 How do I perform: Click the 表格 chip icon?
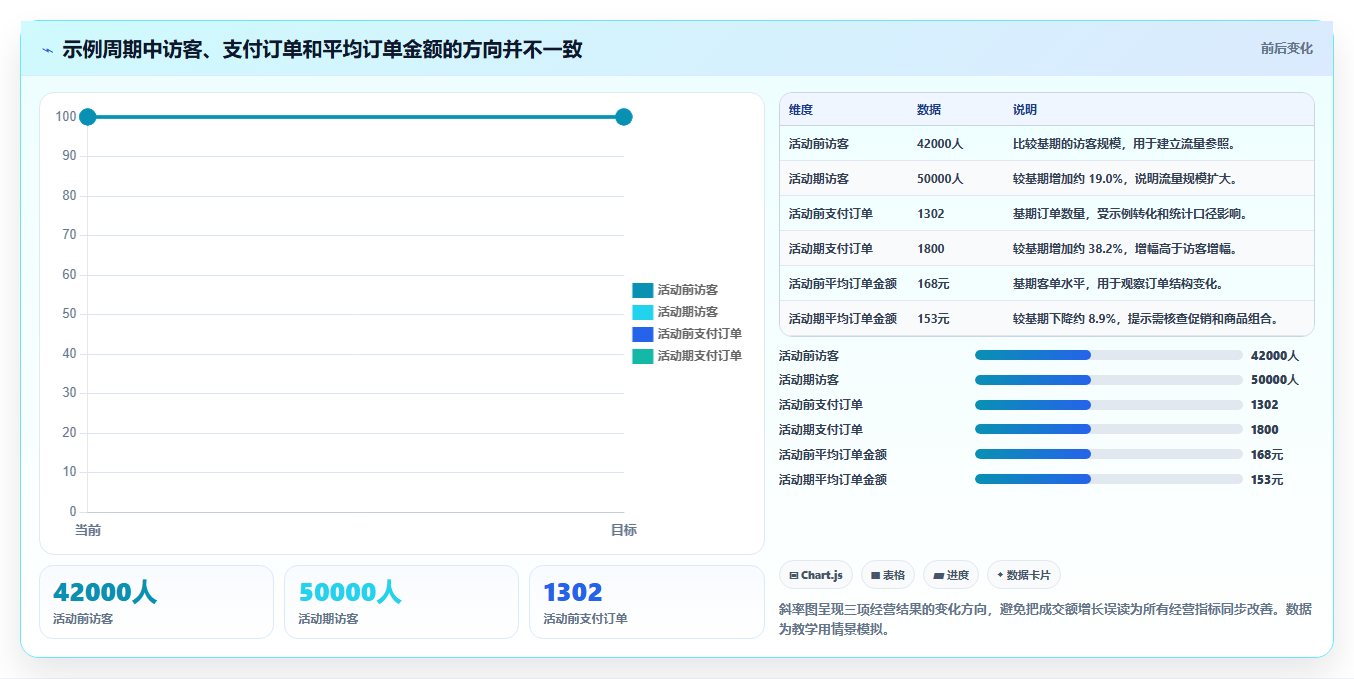pyautogui.click(x=875, y=575)
